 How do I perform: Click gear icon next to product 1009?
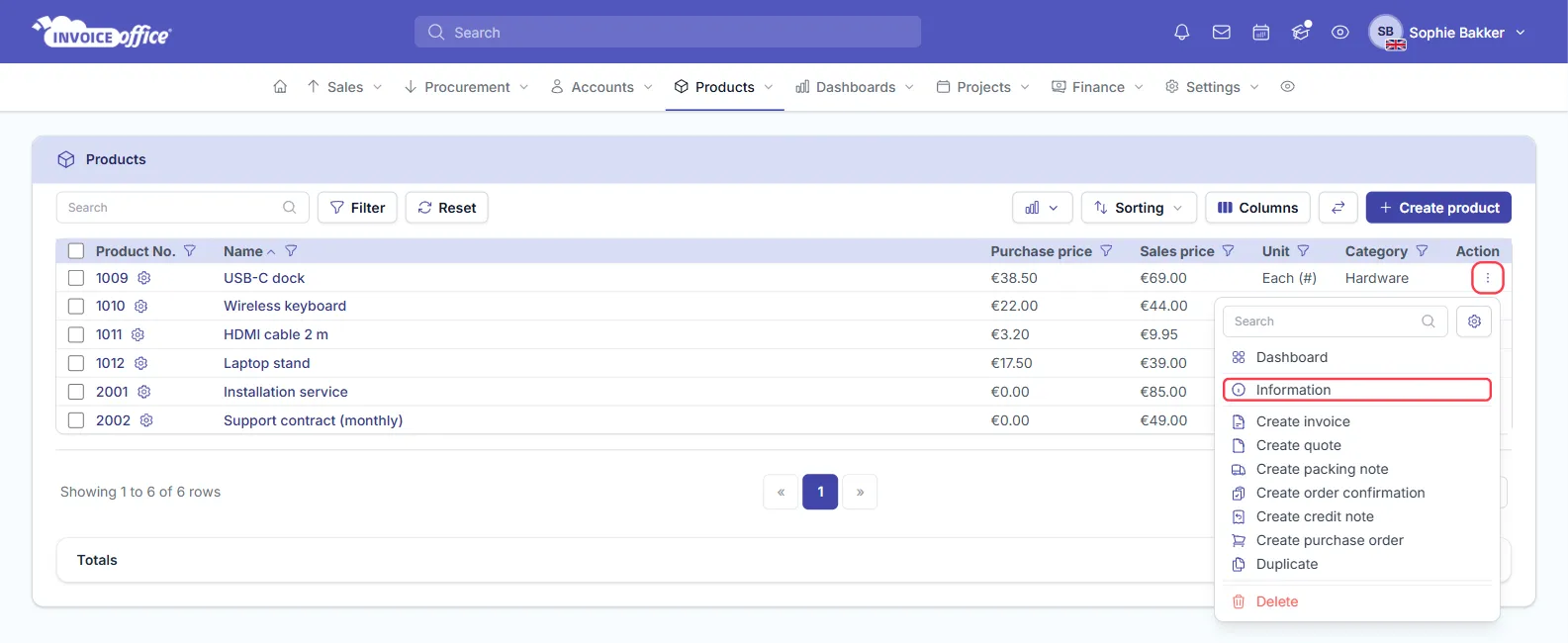[144, 278]
